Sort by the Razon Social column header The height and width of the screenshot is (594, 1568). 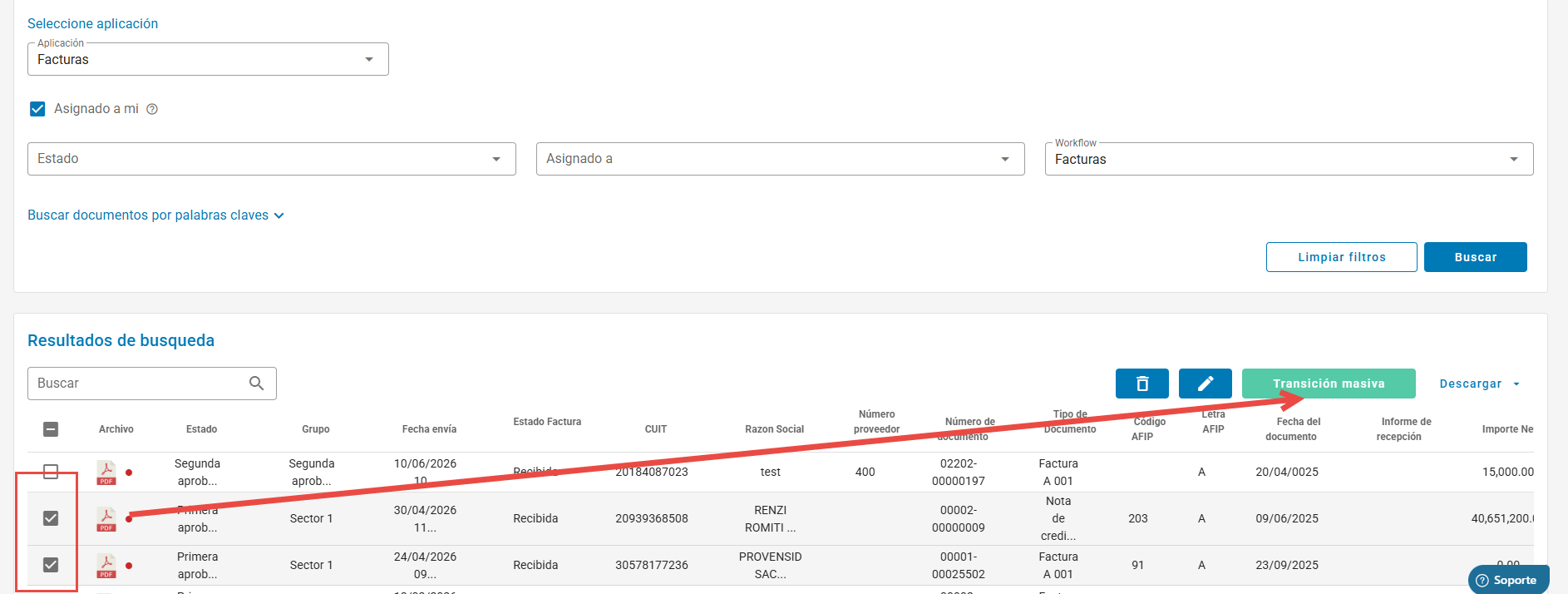point(775,429)
